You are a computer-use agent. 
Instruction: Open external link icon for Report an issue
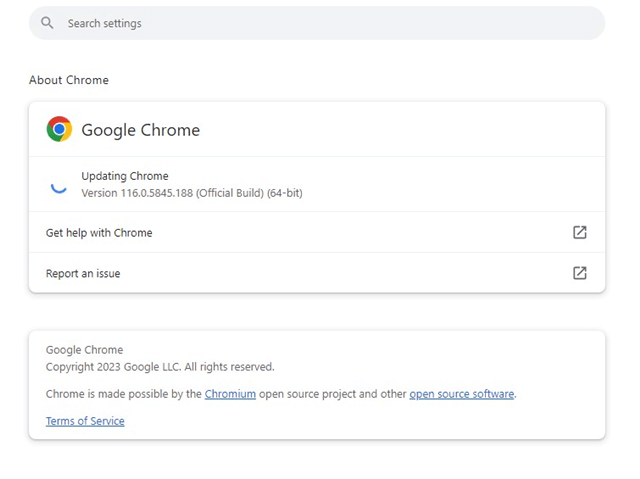[x=580, y=273]
